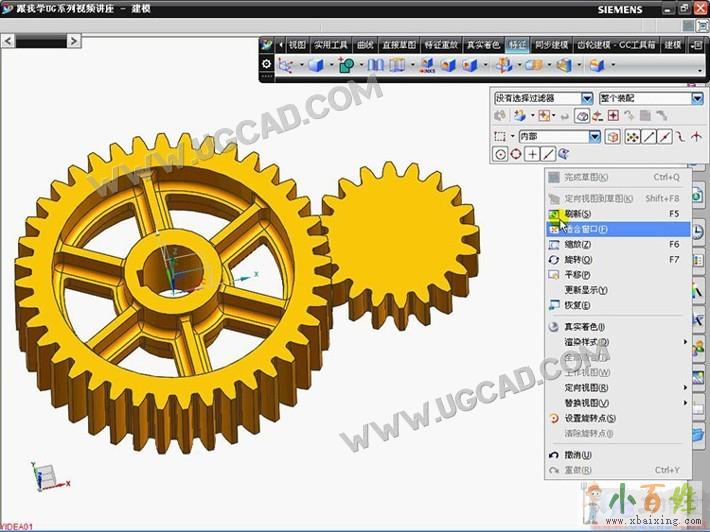Select 旋转 (Rotate) from the context menu
Screen dimensions: 710x532
pos(578,259)
